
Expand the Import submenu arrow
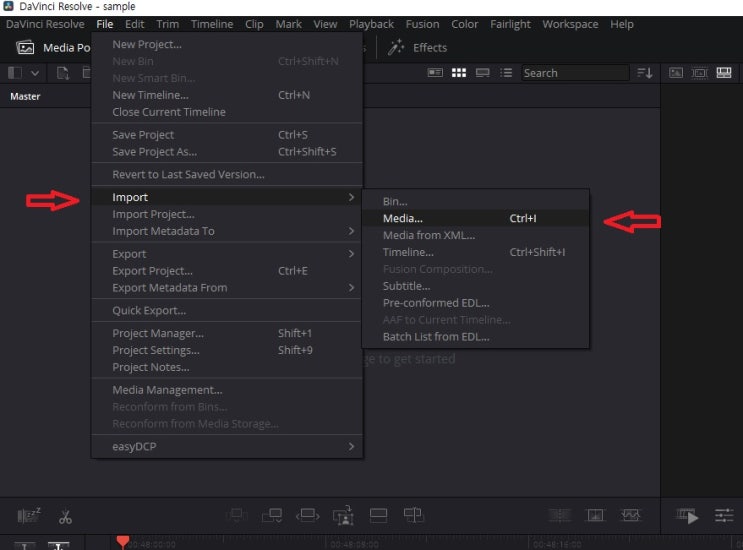pyautogui.click(x=351, y=197)
